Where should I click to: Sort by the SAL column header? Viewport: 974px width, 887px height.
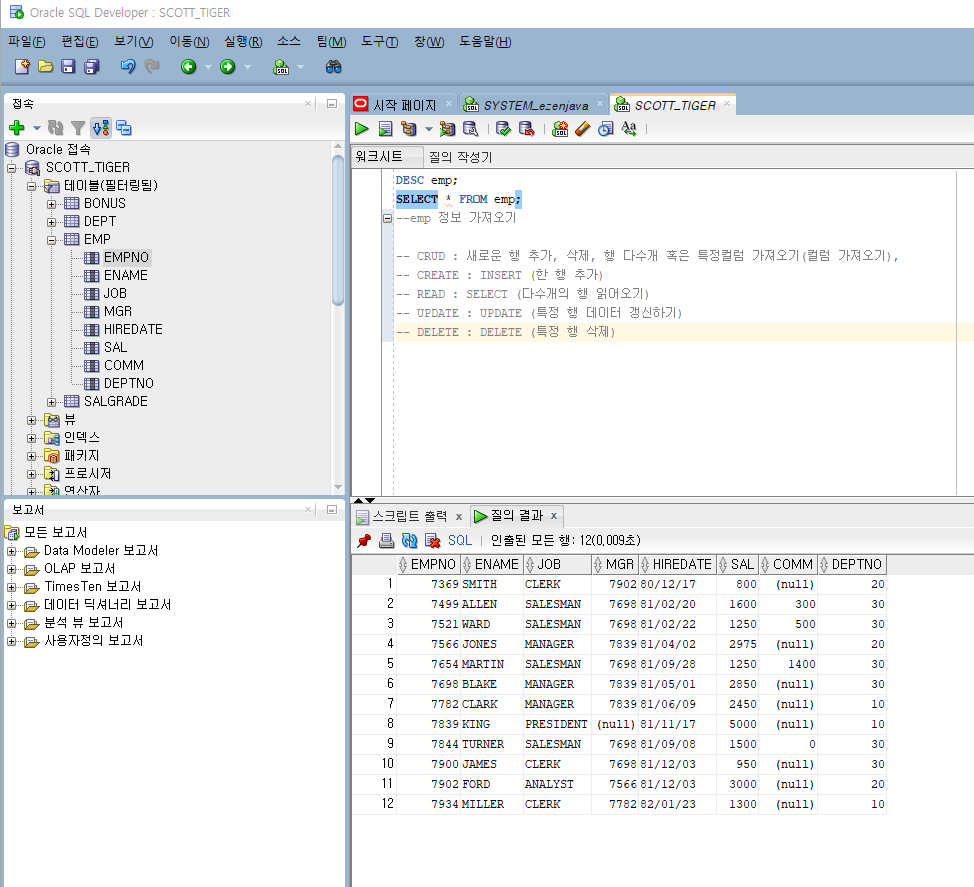(737, 564)
